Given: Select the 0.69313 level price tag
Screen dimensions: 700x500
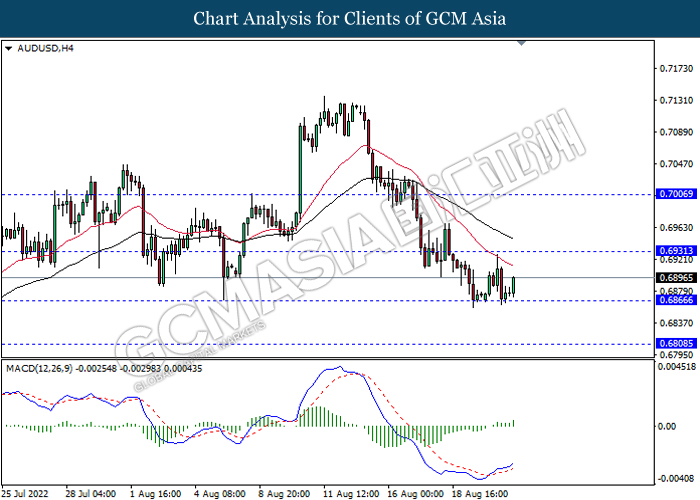Looking at the screenshot, I should (676, 250).
